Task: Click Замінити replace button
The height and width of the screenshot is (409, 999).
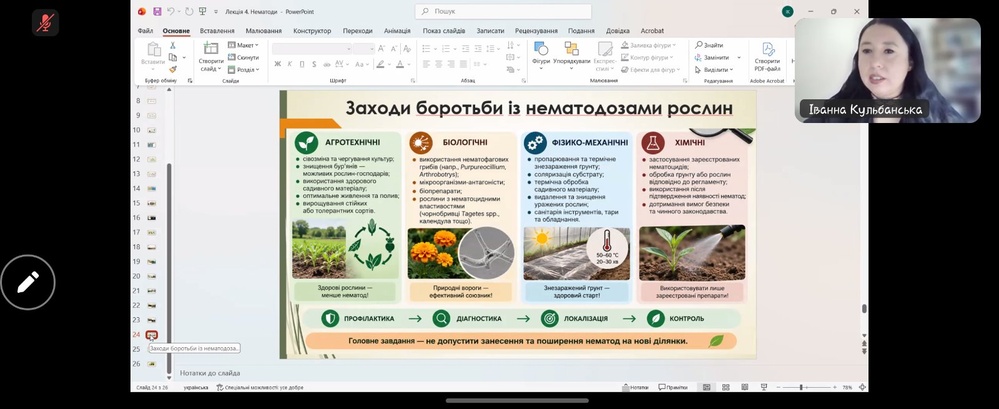Action: [712, 57]
